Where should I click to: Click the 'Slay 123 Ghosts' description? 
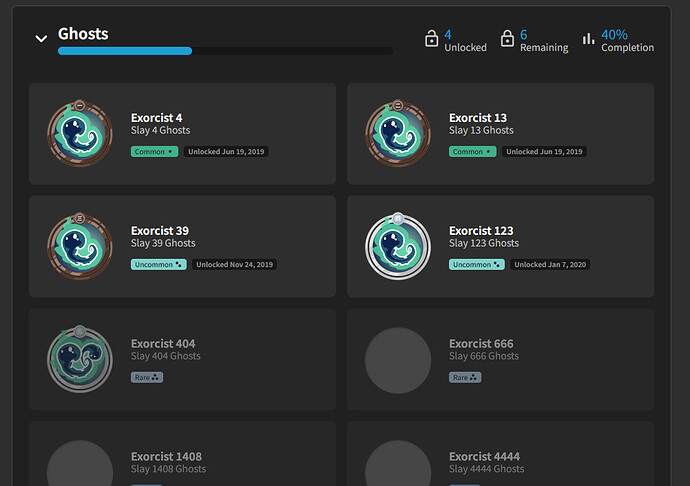484,243
